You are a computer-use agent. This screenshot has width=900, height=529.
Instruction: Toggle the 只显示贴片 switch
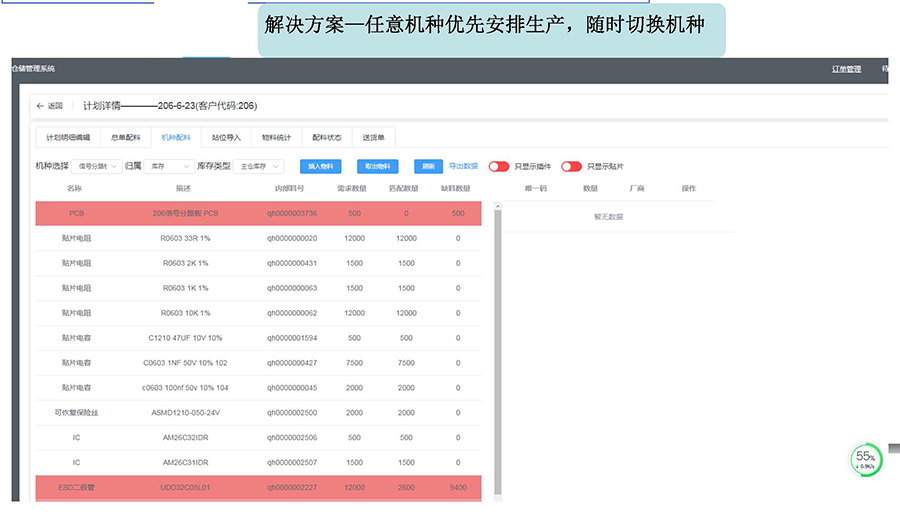[571, 167]
